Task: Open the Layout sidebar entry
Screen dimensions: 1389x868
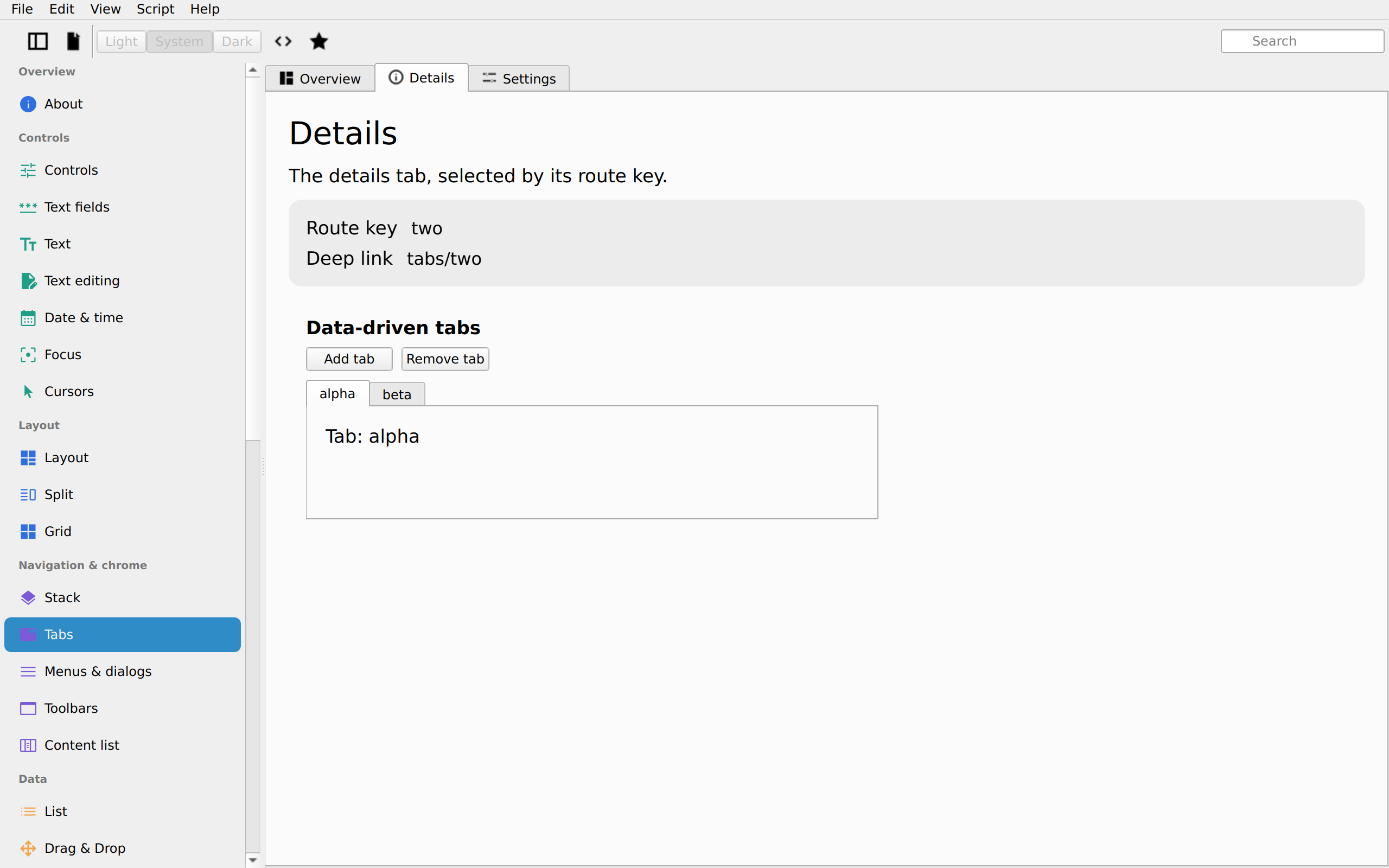Action: coord(122,457)
